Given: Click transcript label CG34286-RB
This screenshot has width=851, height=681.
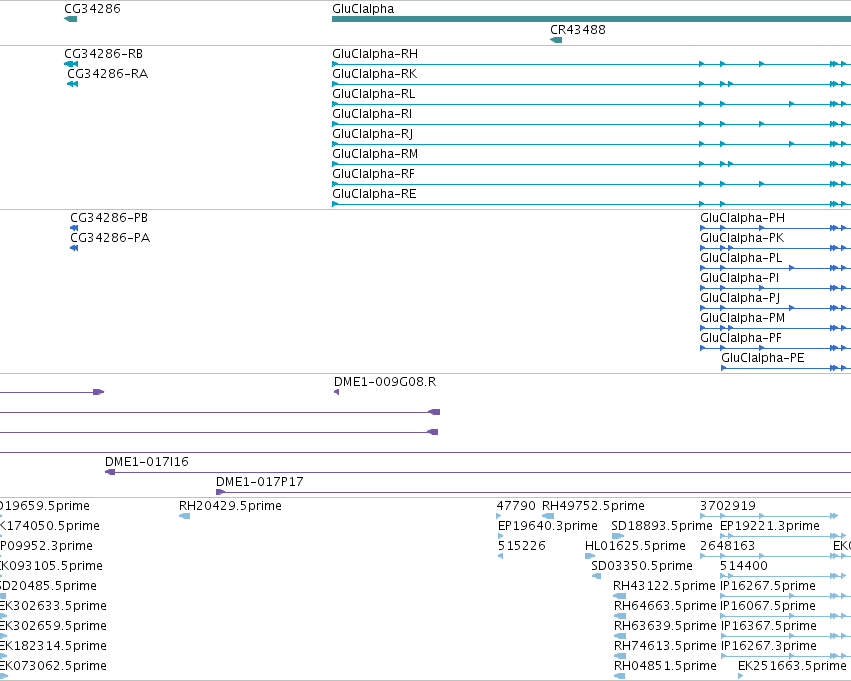Looking at the screenshot, I should click(104, 54).
